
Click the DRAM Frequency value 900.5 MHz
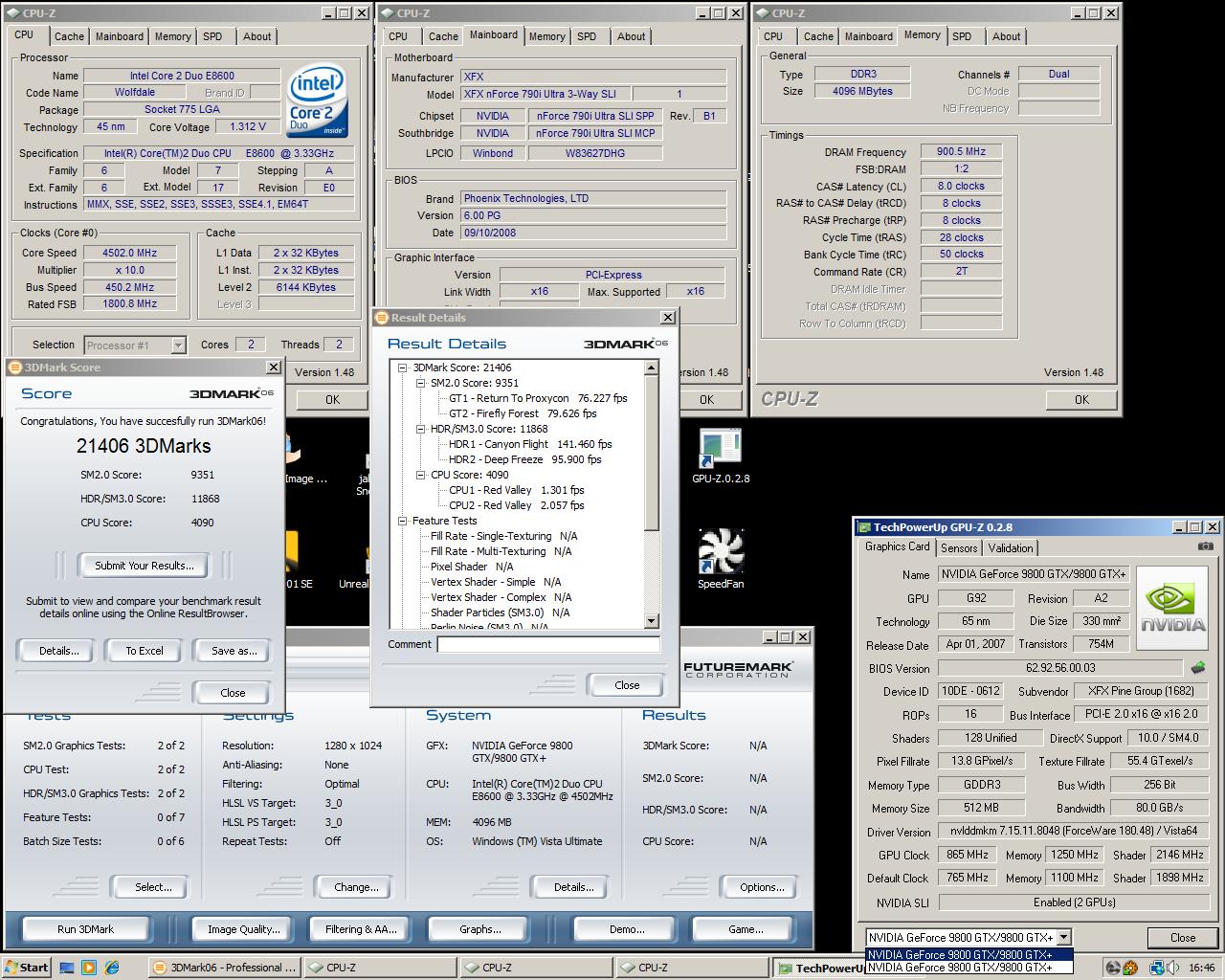[961, 151]
